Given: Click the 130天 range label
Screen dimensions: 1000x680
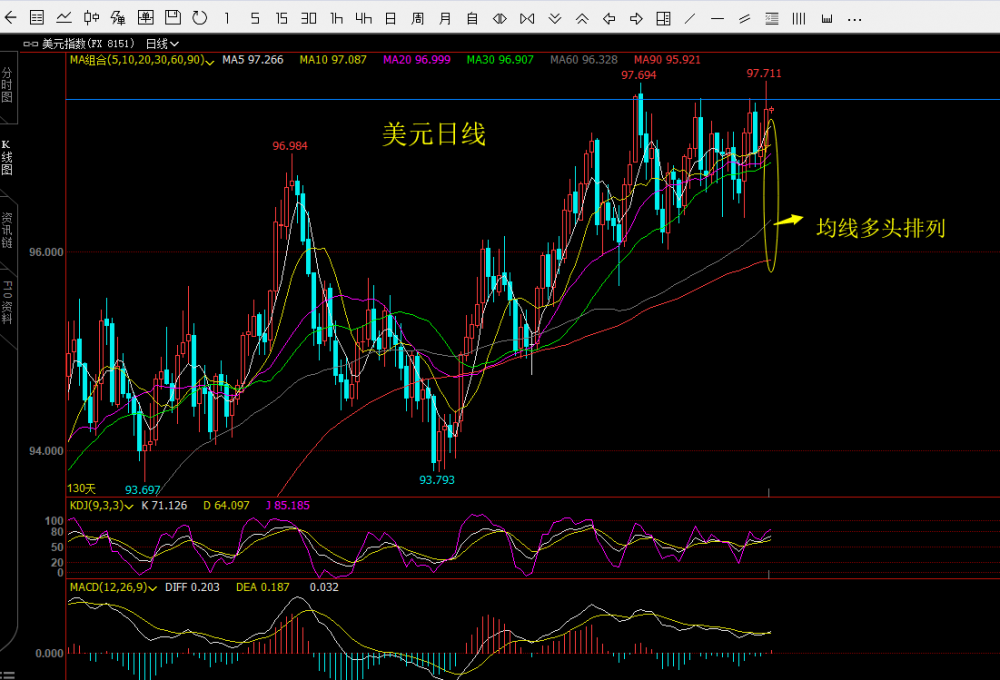Looking at the screenshot, I should tap(82, 489).
